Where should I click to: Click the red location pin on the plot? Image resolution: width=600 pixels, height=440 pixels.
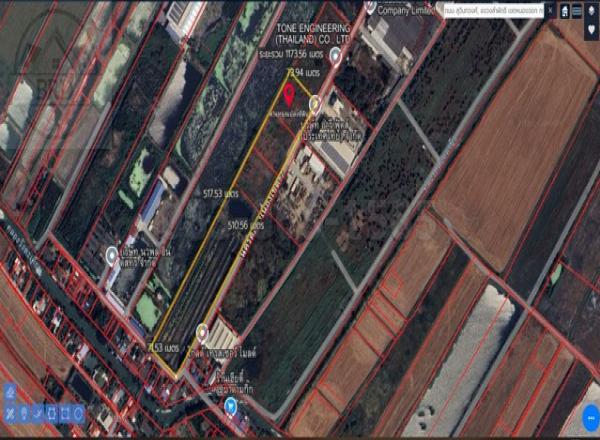[x=289, y=95]
